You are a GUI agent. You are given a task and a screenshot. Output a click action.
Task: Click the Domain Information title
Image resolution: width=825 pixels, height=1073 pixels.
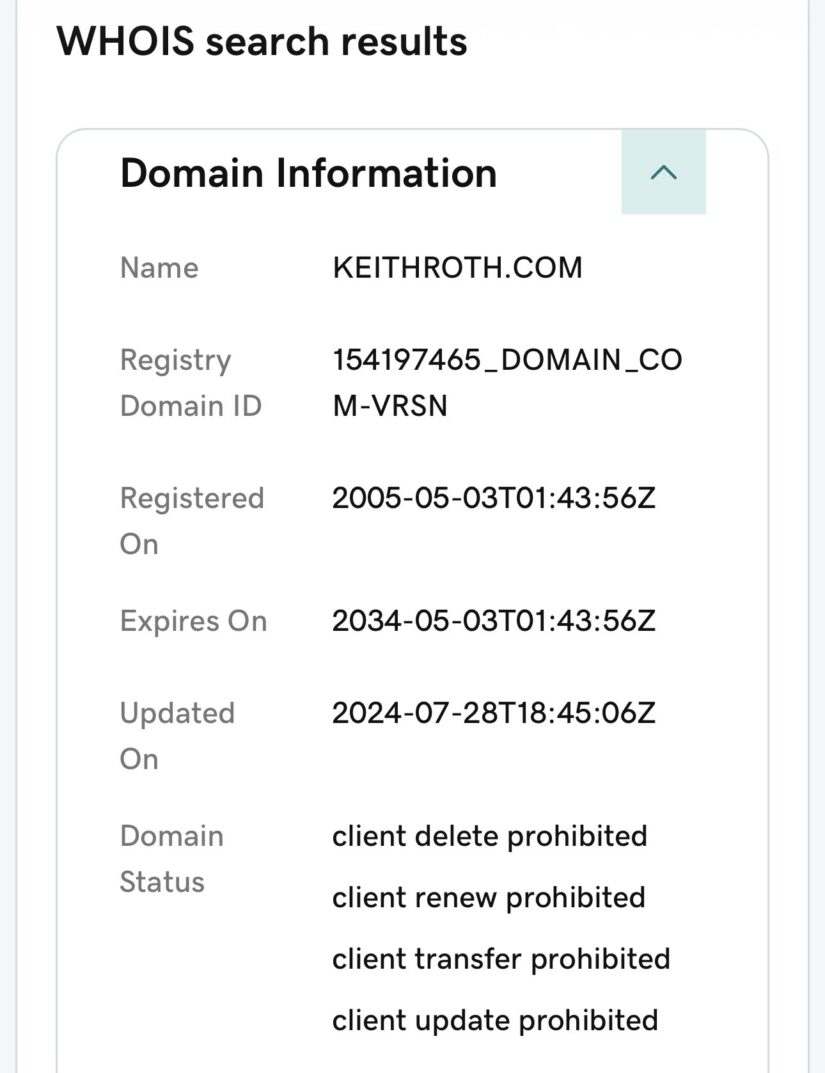(x=308, y=173)
